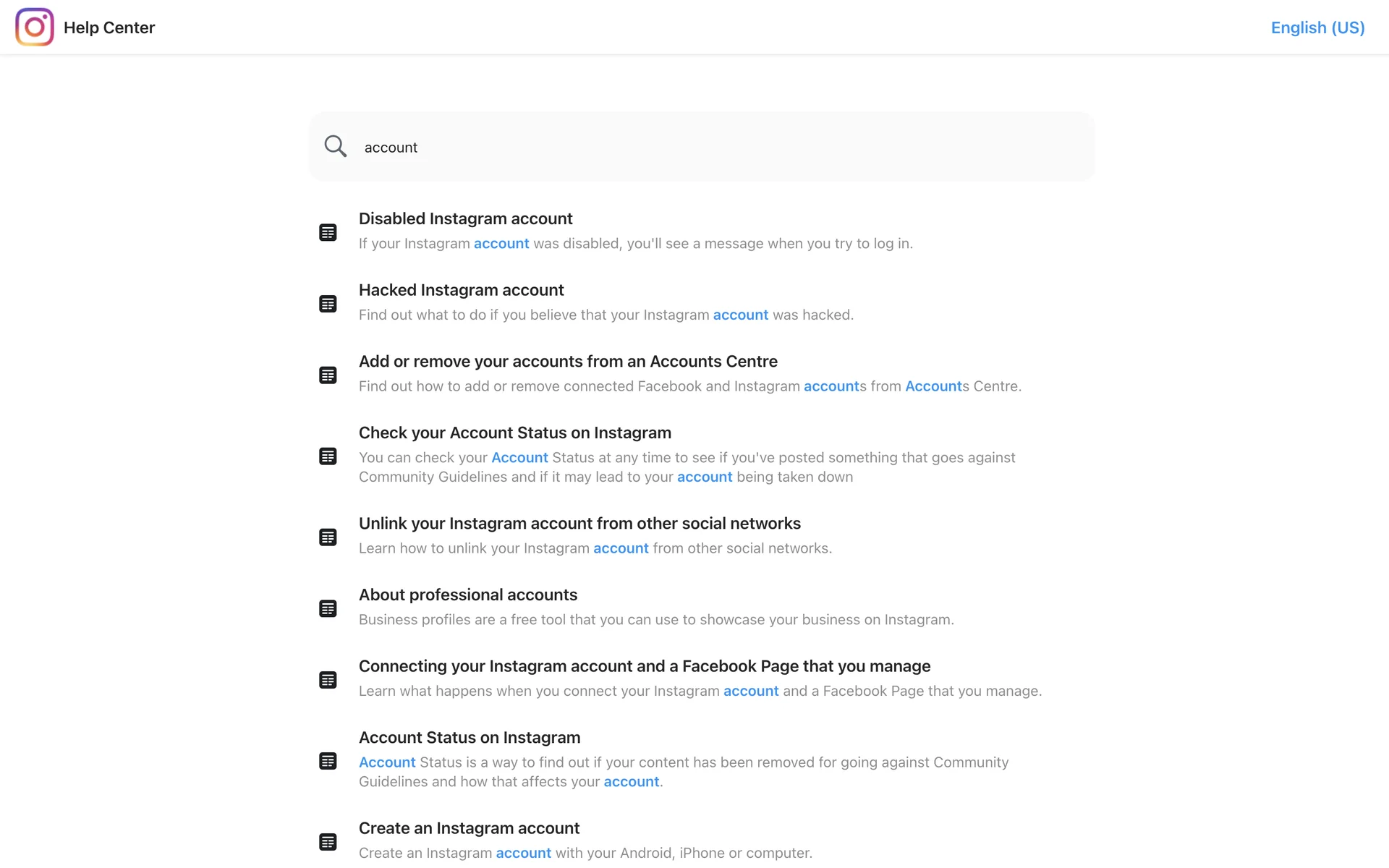Click article icon beside Create an Instagram account
Image resolution: width=1389 pixels, height=868 pixels.
coord(328,842)
